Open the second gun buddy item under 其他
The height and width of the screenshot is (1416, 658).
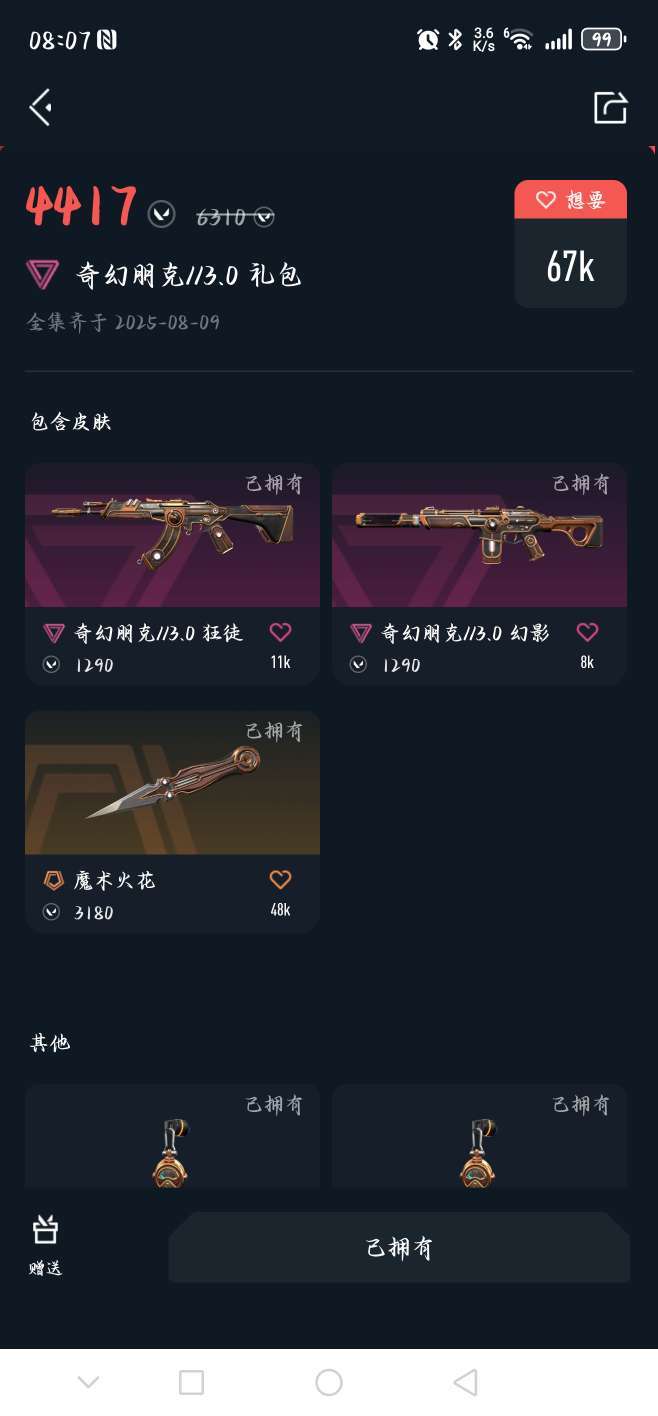click(x=479, y=1137)
